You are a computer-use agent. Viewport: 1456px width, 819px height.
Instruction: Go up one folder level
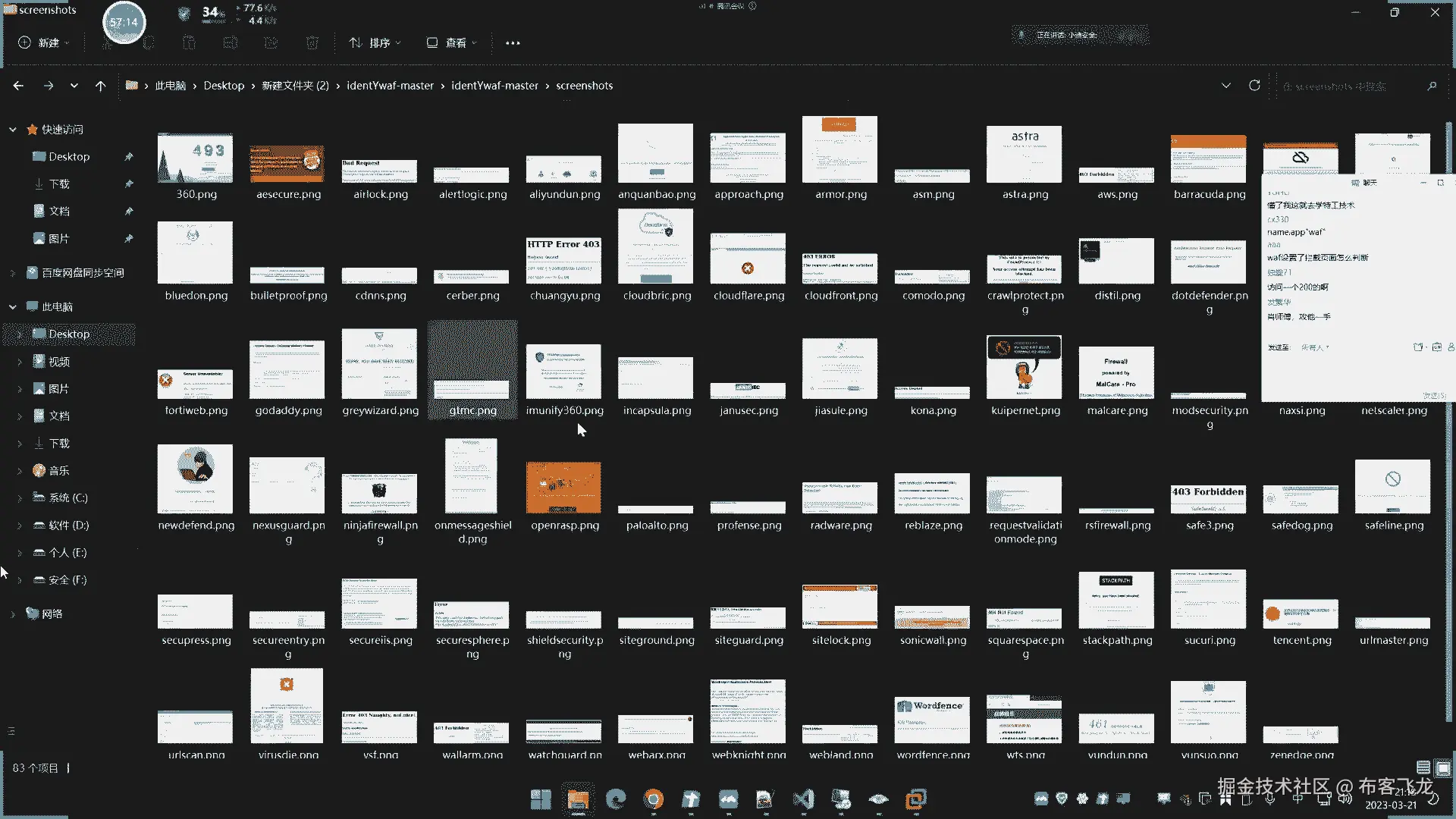tap(100, 86)
